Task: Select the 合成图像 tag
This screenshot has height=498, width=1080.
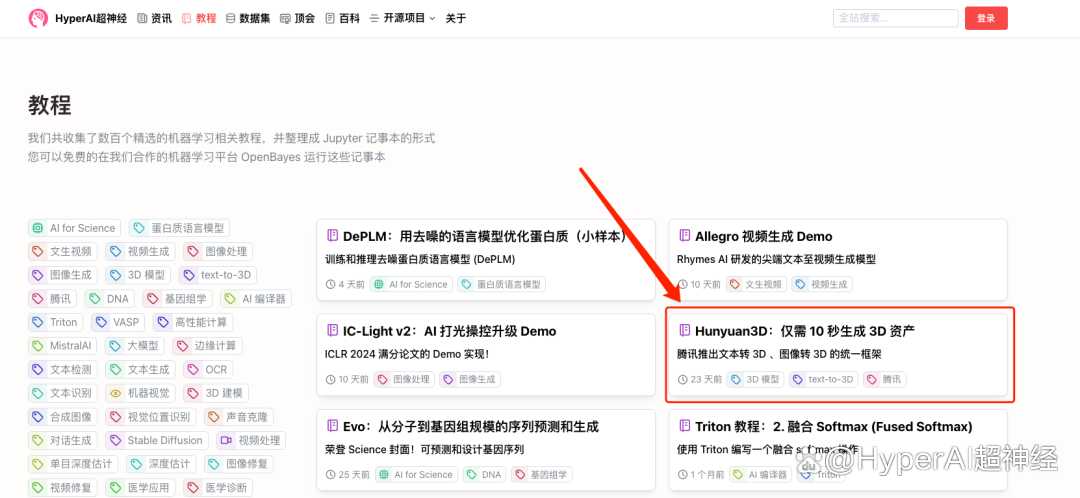Action: pyautogui.click(x=63, y=416)
